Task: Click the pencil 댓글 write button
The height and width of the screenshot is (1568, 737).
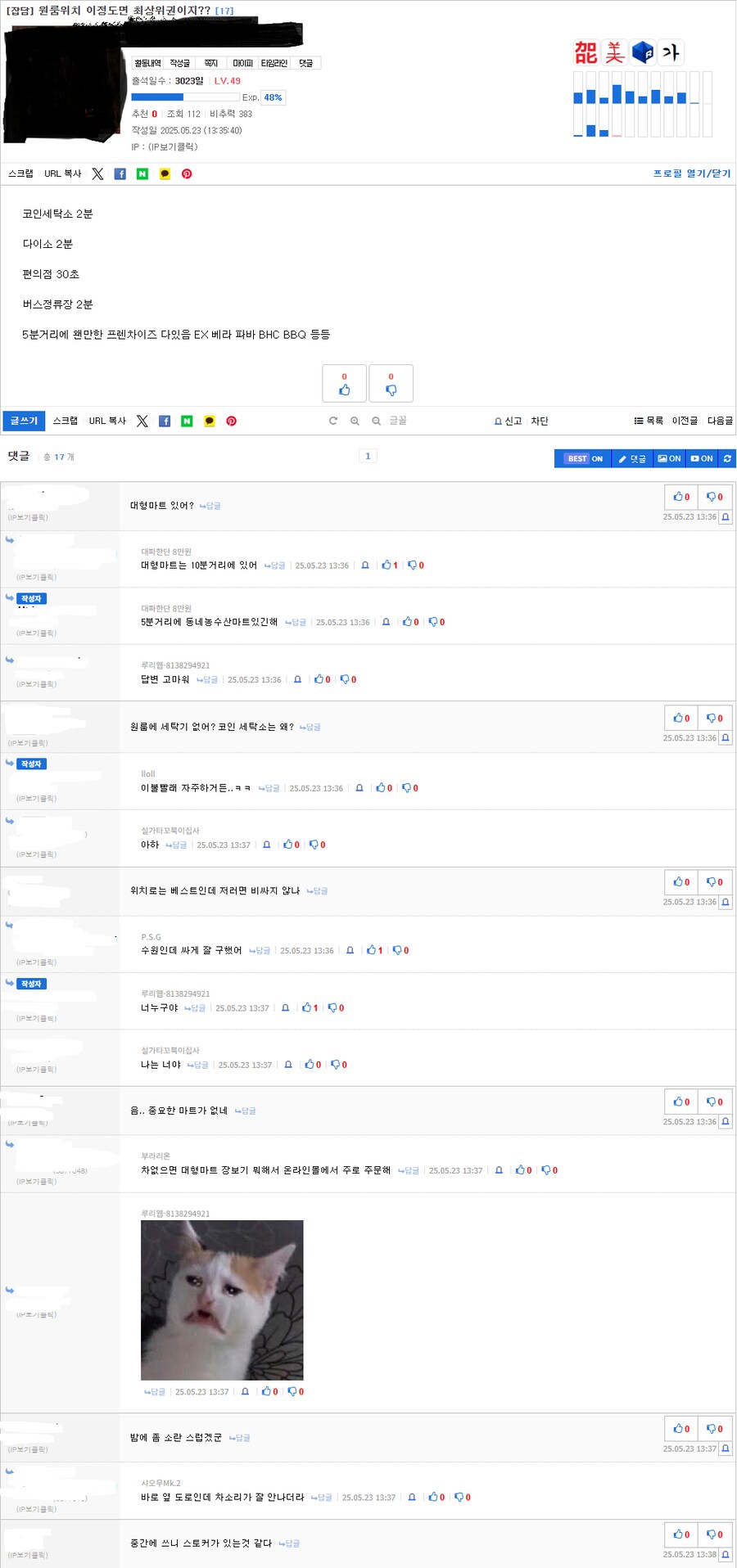Action: click(632, 458)
